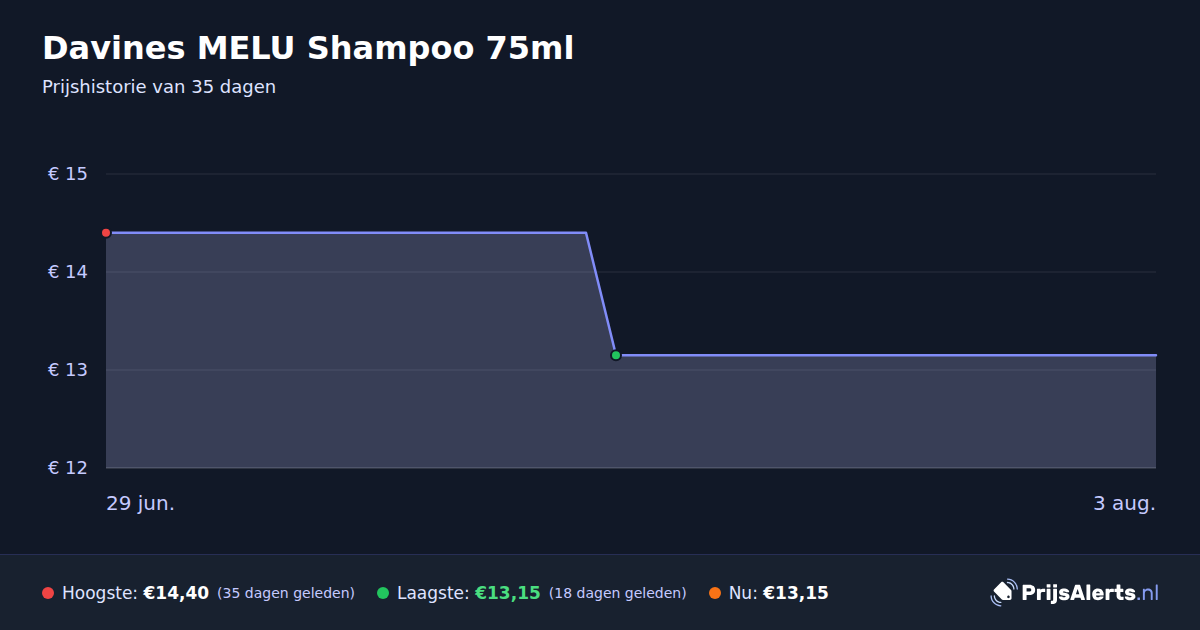Screen dimensions: 1200x630
Task: Click the € 14 axis label
Action: (x=68, y=272)
